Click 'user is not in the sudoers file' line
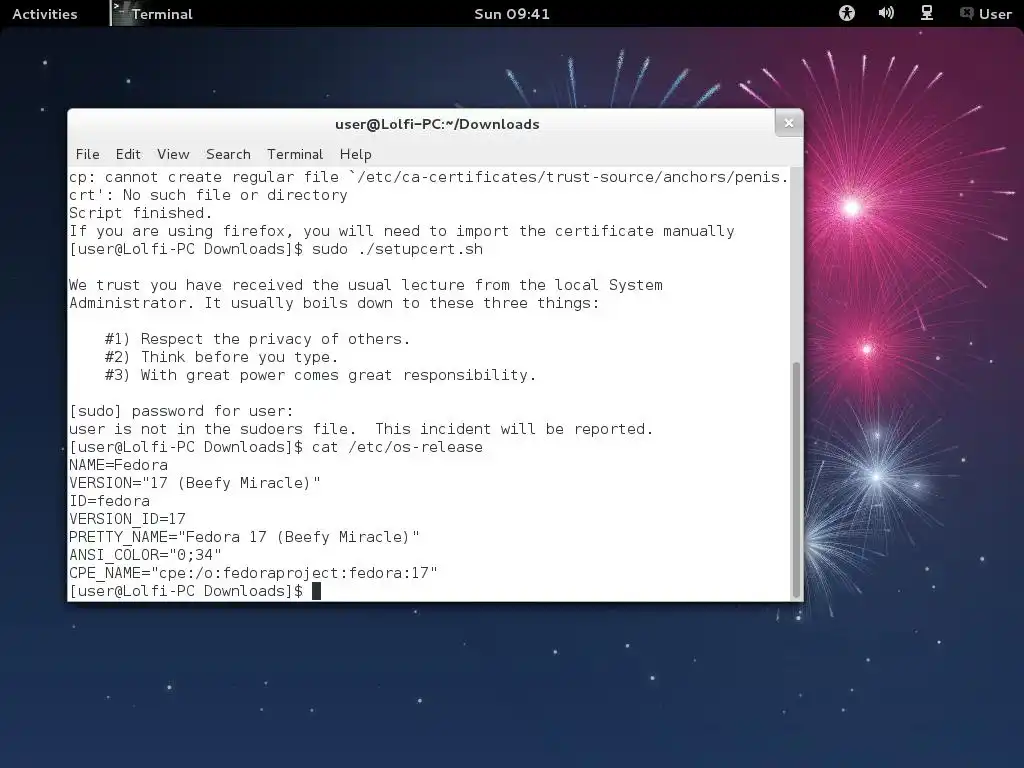Image resolution: width=1024 pixels, height=768 pixels. click(361, 429)
